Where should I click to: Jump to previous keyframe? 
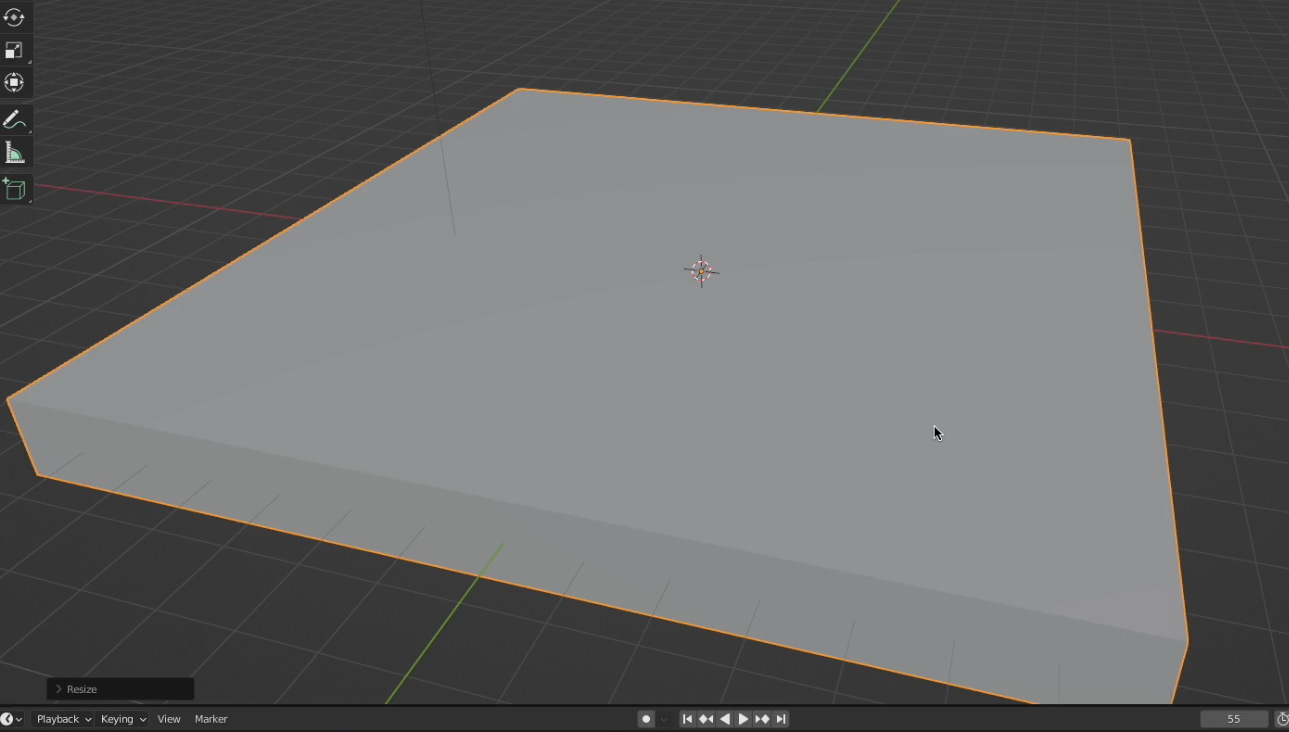click(x=706, y=719)
